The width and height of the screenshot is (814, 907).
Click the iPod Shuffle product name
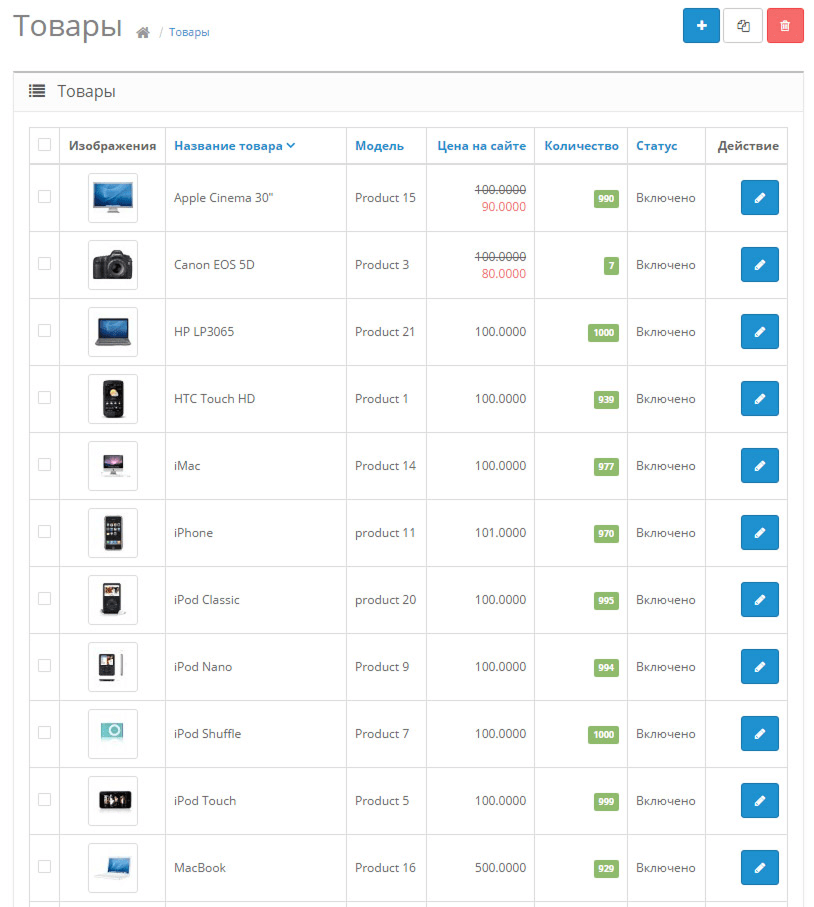(207, 733)
